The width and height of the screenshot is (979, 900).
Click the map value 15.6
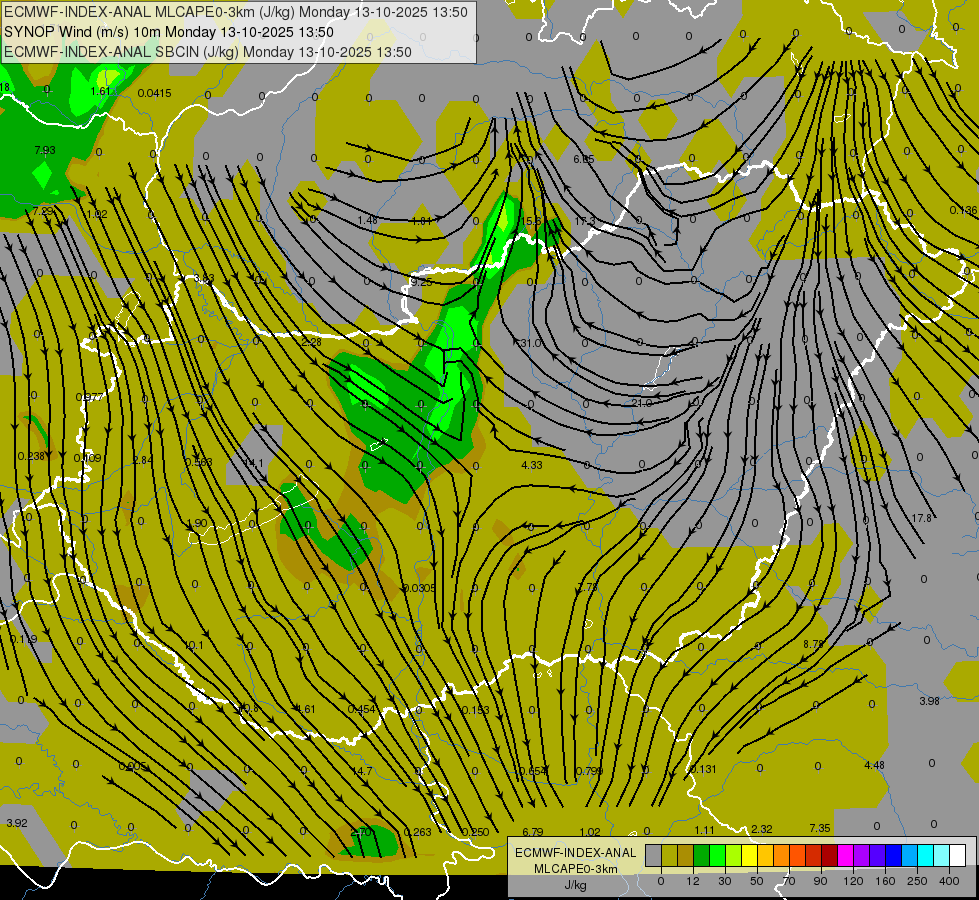531,221
